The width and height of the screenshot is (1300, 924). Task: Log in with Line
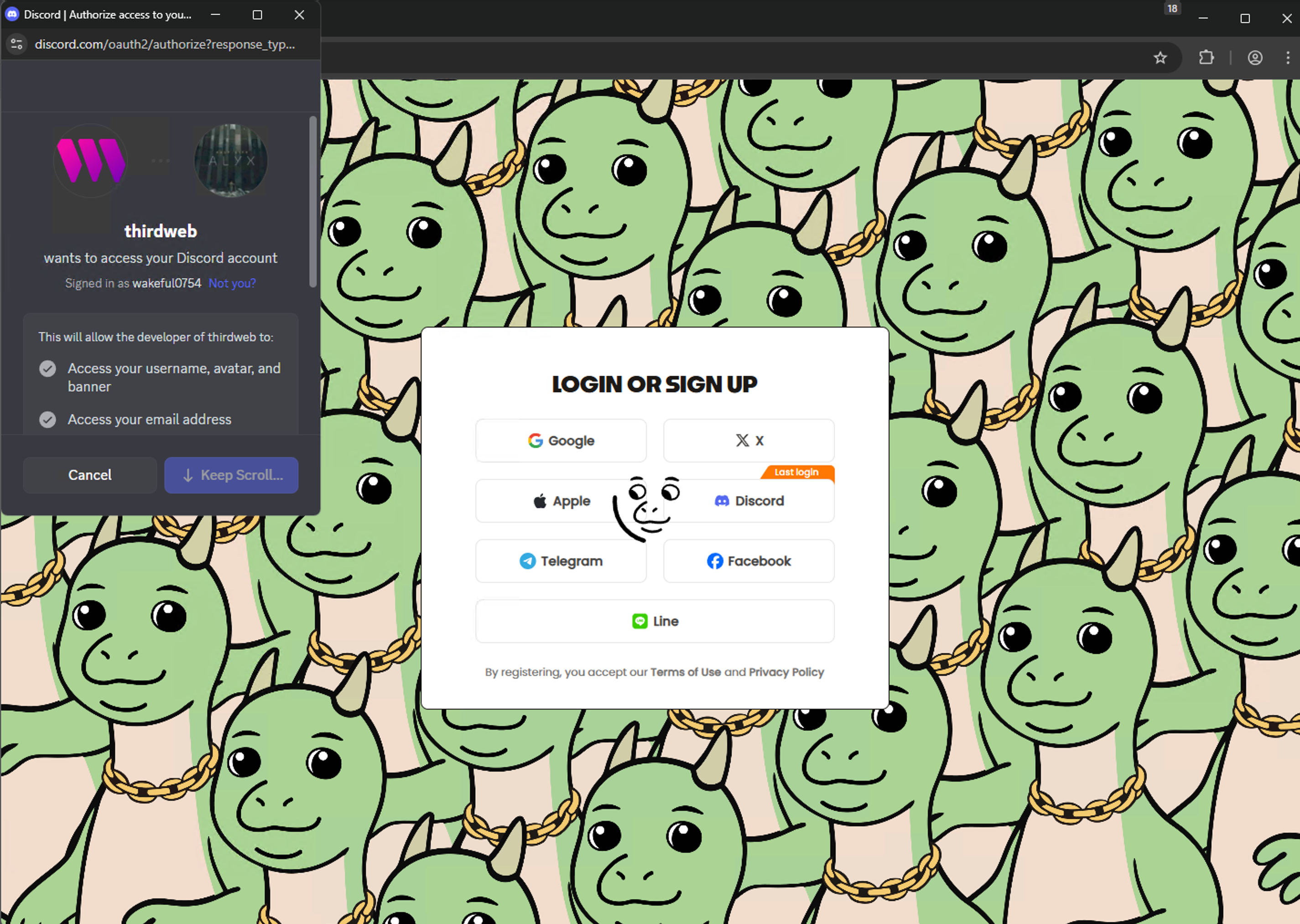655,621
